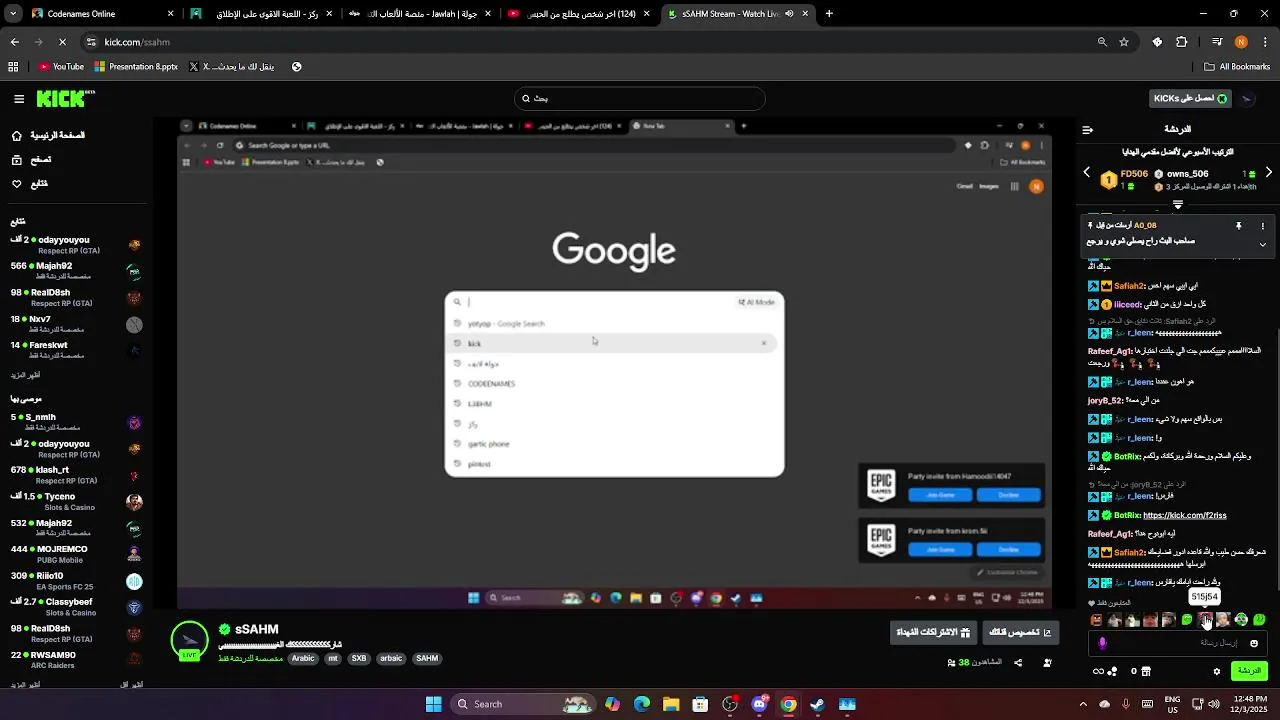The image size is (1280, 720).
Task: Open a new browser tab
Action: [829, 14]
